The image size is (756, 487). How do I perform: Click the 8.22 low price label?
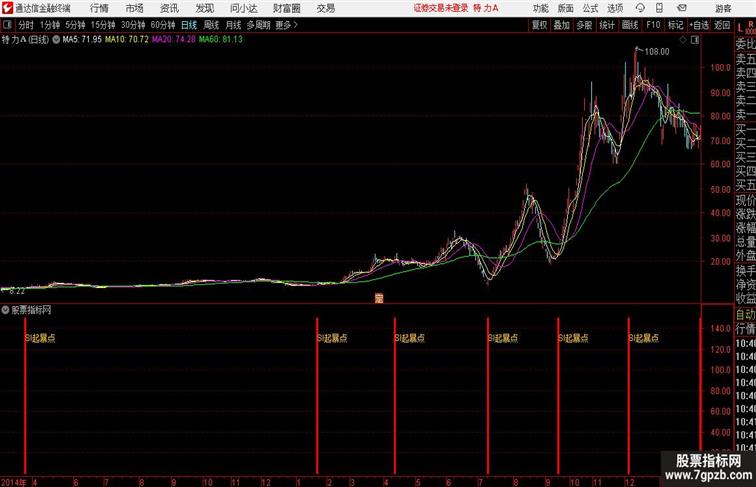click(16, 291)
